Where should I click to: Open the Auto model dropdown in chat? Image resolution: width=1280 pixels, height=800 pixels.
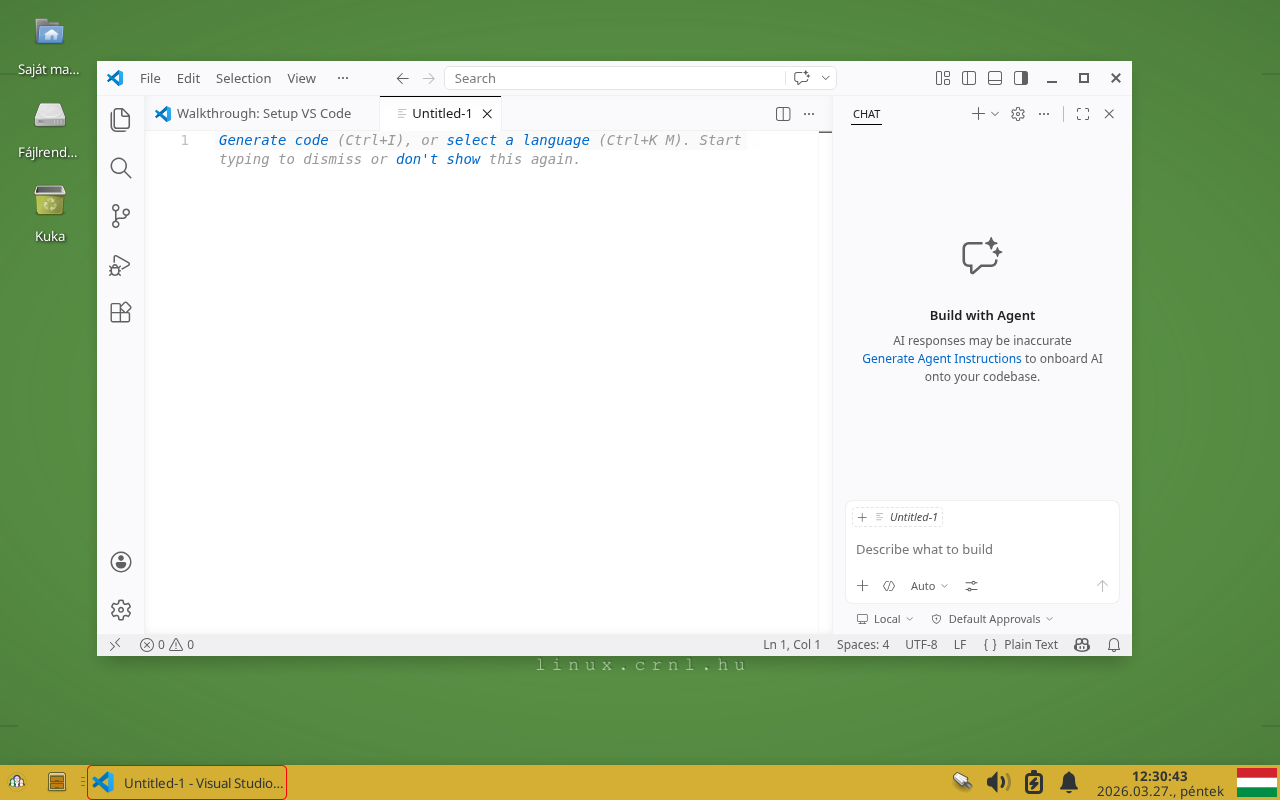pyautogui.click(x=929, y=585)
